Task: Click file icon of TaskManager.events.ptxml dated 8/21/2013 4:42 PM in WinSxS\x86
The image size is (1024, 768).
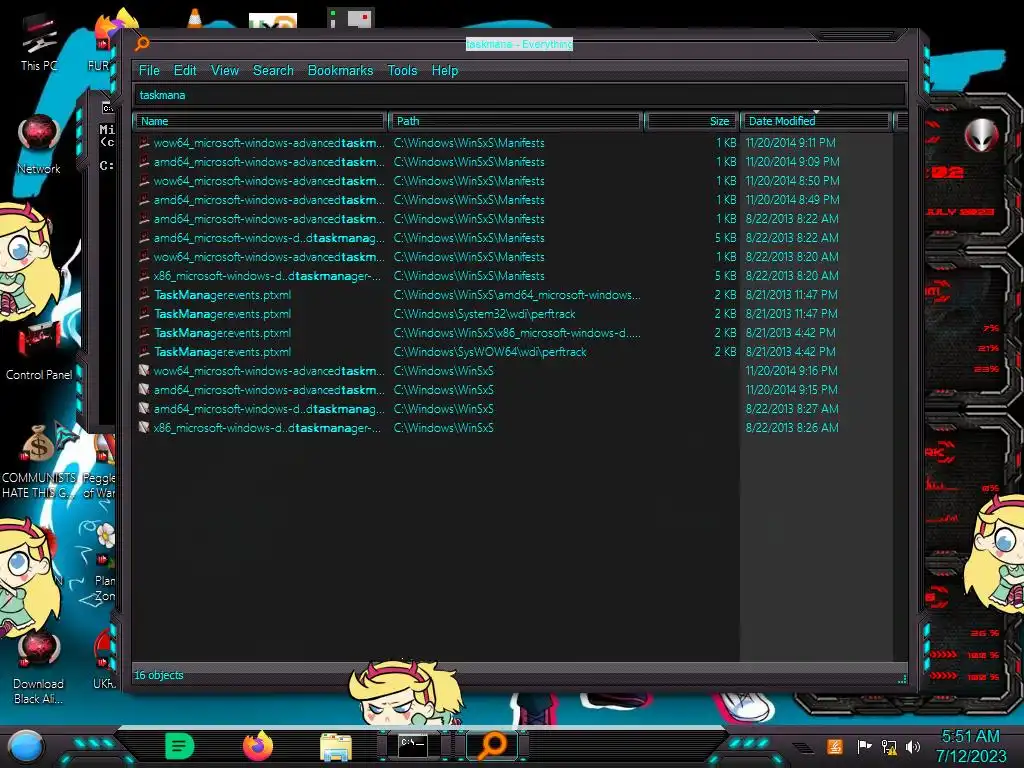Action: tap(144, 332)
